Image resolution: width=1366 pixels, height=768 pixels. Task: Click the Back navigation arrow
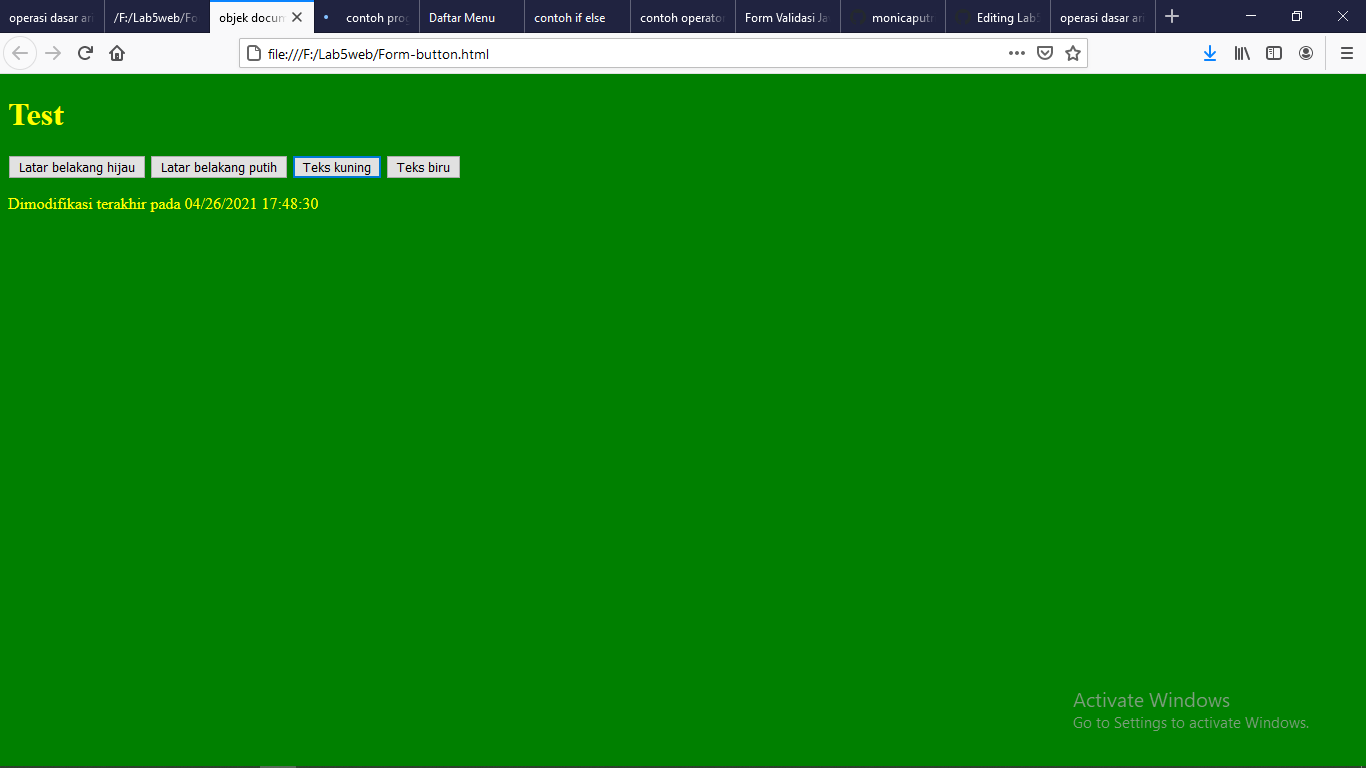[x=20, y=53]
